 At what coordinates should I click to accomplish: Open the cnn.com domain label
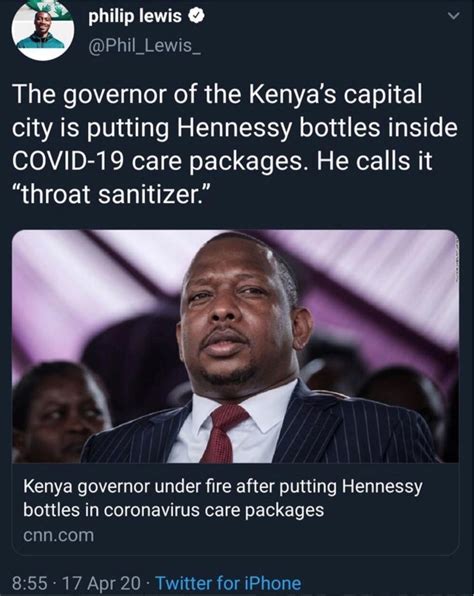(x=59, y=535)
